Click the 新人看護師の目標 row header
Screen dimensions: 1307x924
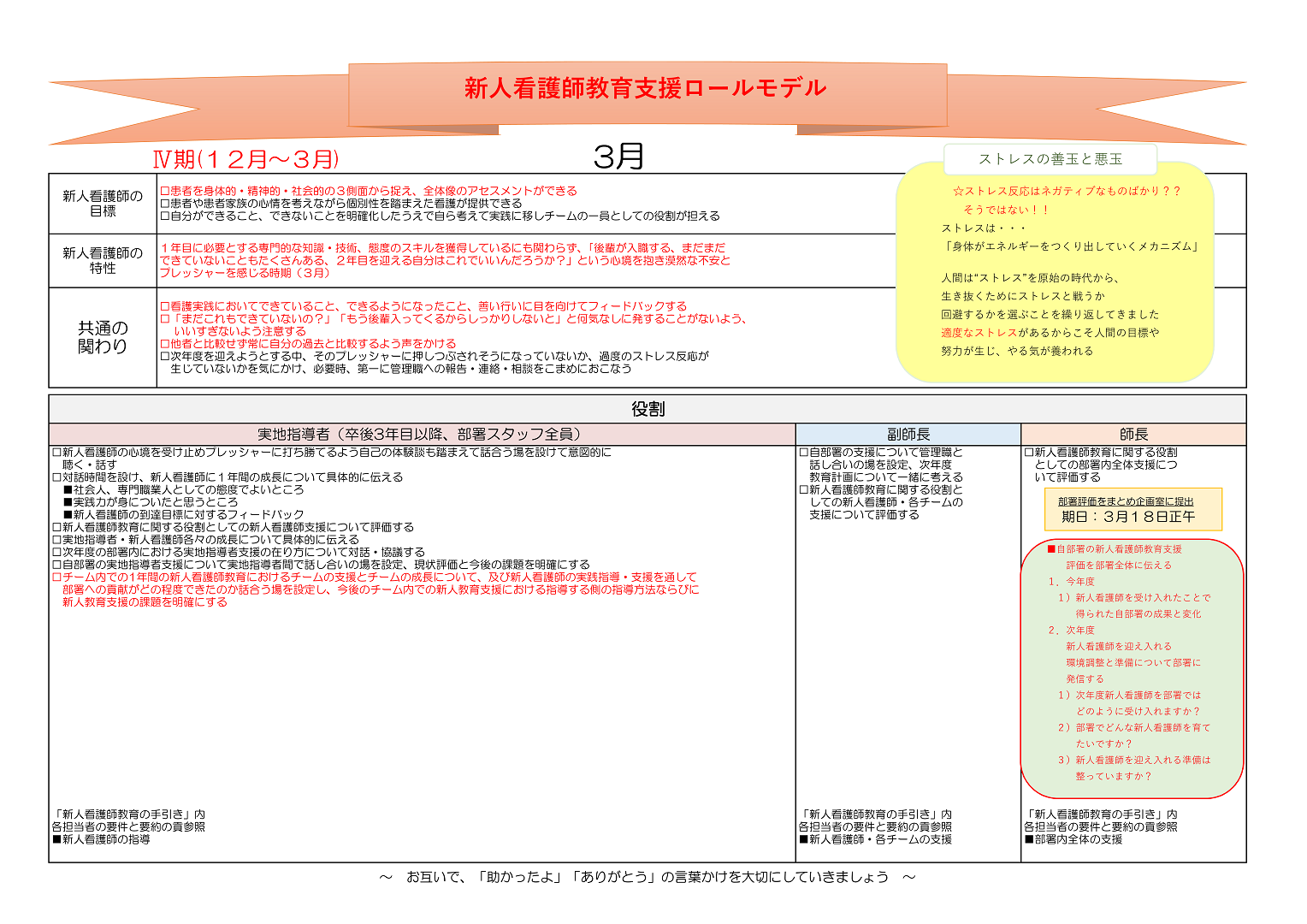(x=103, y=204)
